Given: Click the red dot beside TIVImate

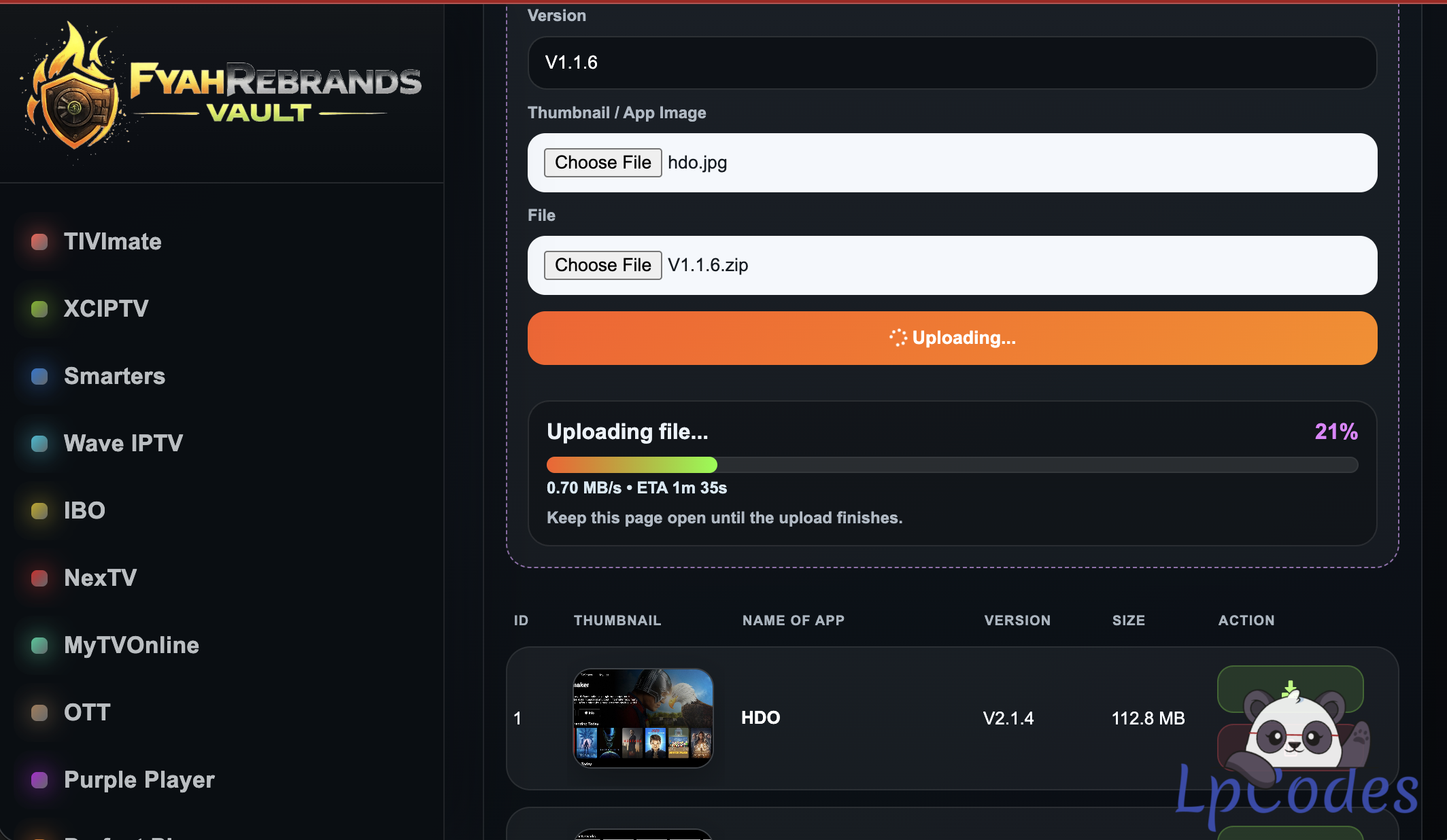Looking at the screenshot, I should click(x=39, y=242).
